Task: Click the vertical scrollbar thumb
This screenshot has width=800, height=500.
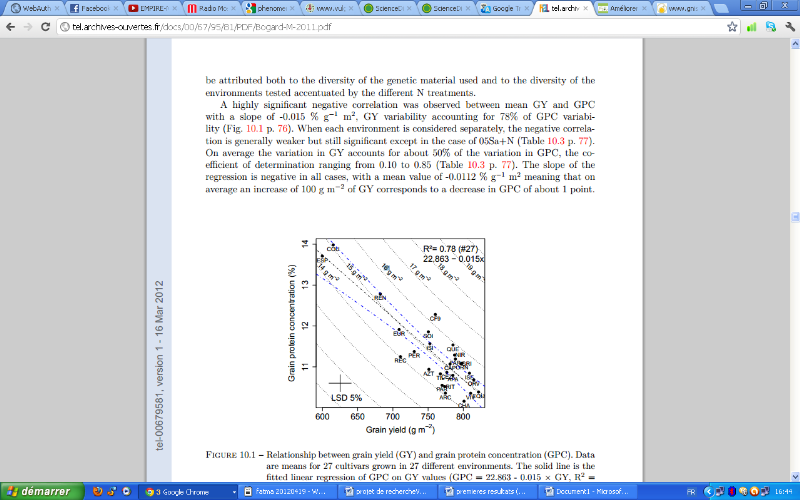Action: (795, 217)
